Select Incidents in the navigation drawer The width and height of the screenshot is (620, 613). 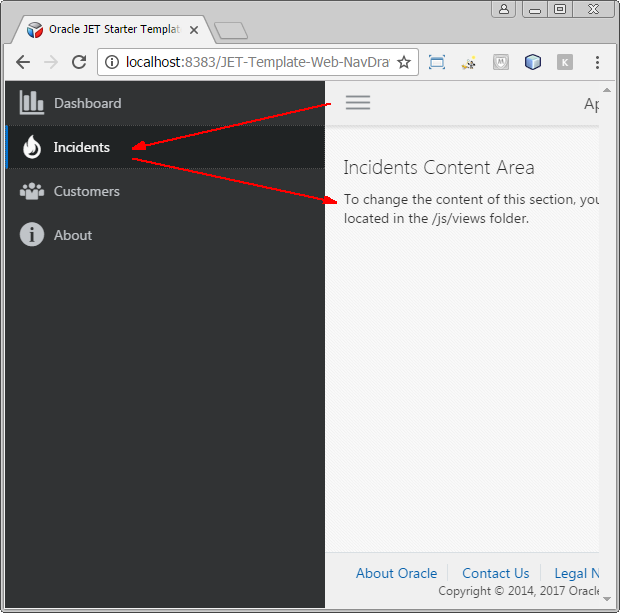[165, 147]
